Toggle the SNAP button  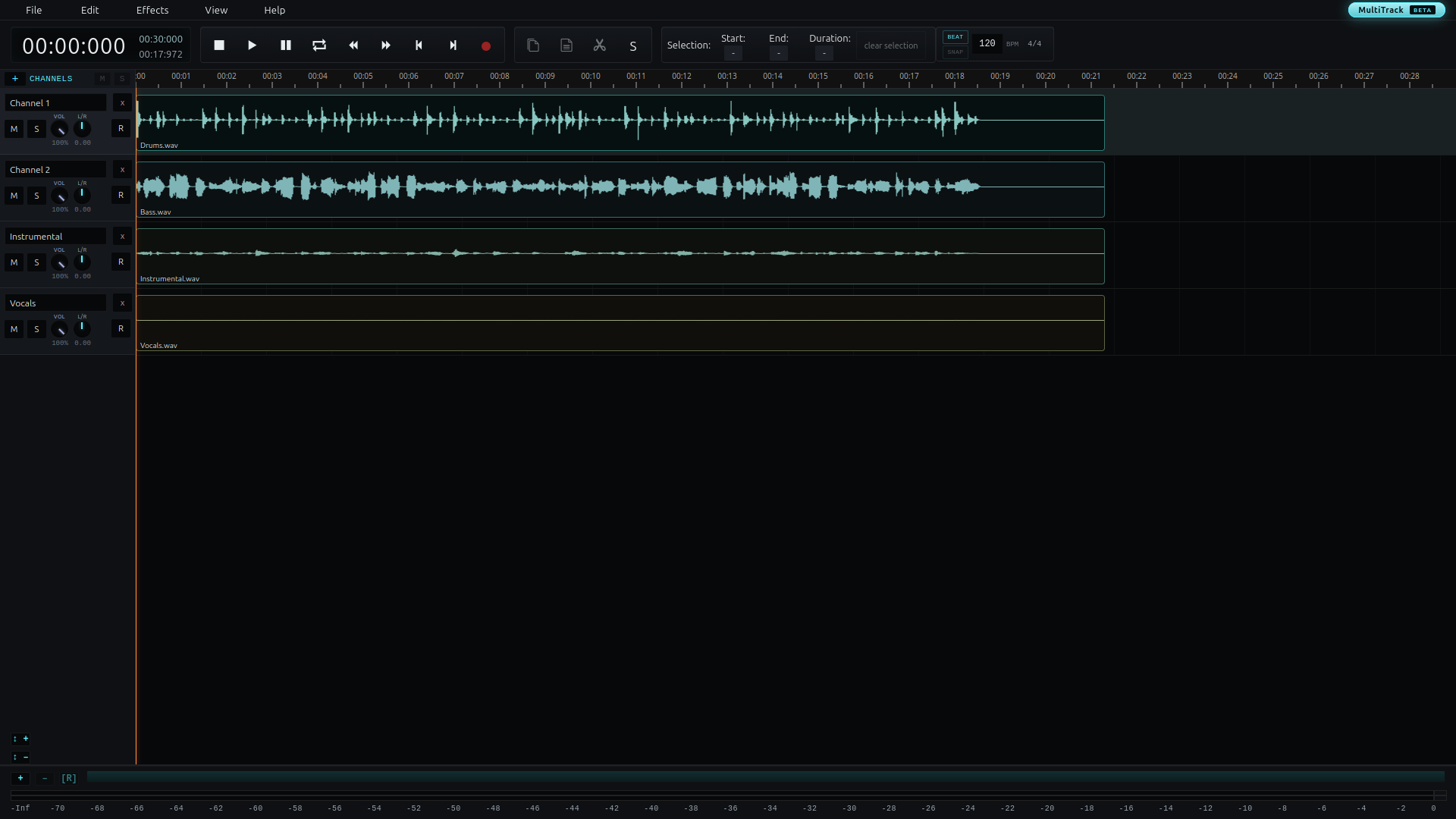coord(955,52)
